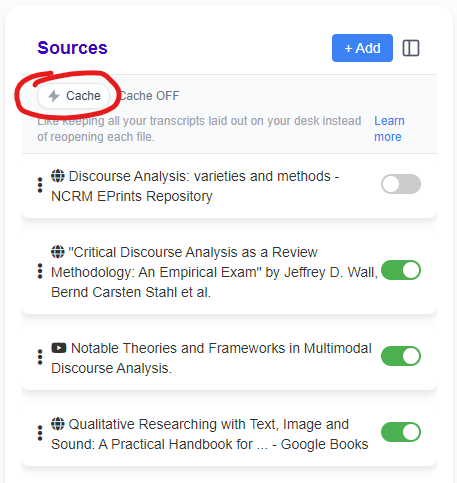This screenshot has width=457, height=483.
Task: Click the lightning bolt Cache icon
Action: tap(54, 96)
